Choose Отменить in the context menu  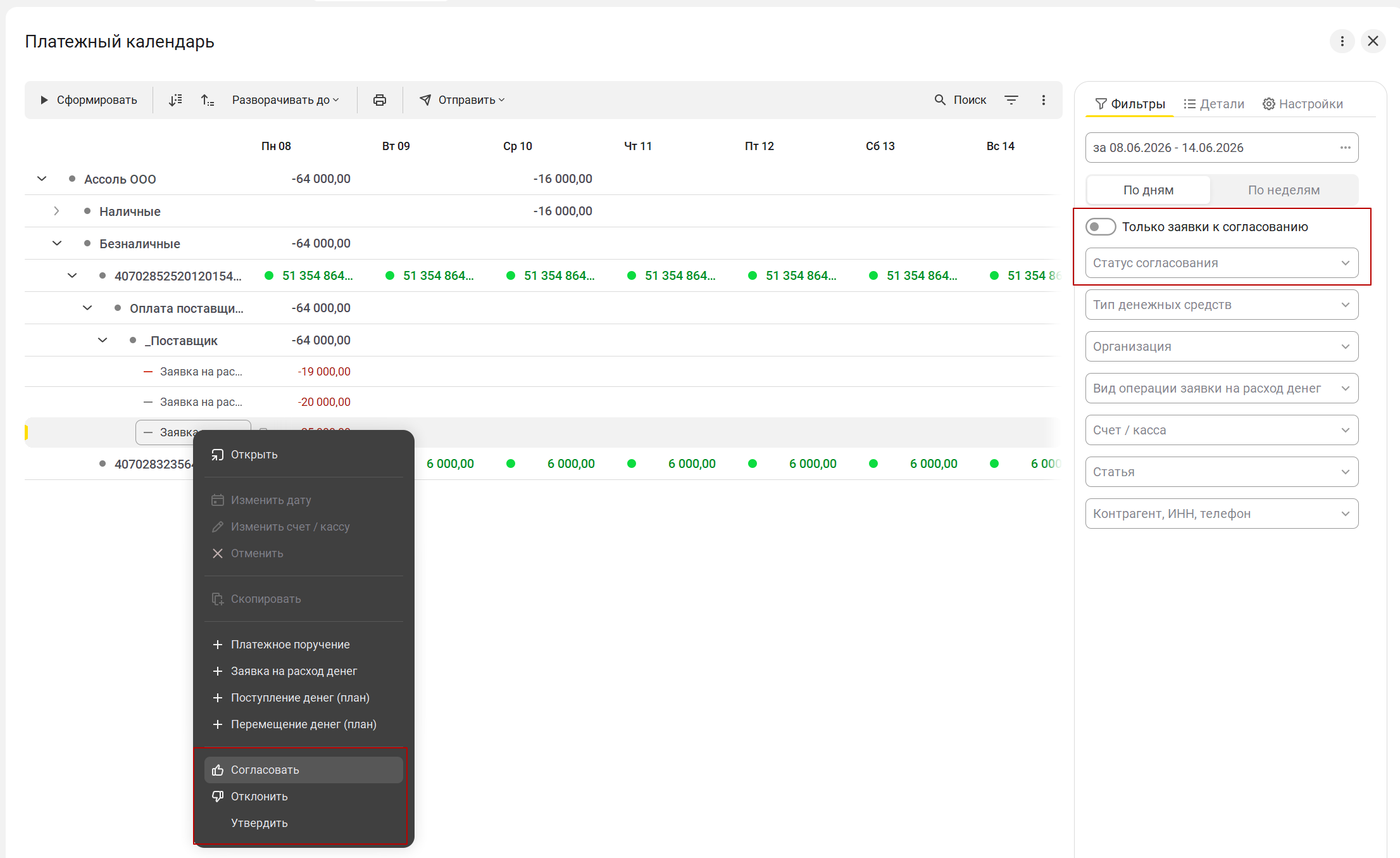tap(304, 553)
